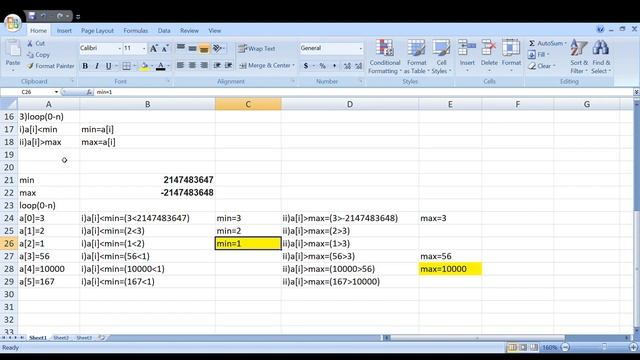The width and height of the screenshot is (640, 360).
Task: Enable Wrap Text
Action: [257, 49]
